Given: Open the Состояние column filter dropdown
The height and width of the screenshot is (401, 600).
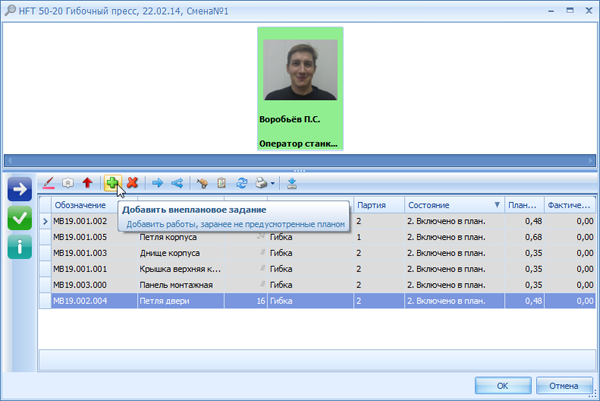Looking at the screenshot, I should click(497, 205).
